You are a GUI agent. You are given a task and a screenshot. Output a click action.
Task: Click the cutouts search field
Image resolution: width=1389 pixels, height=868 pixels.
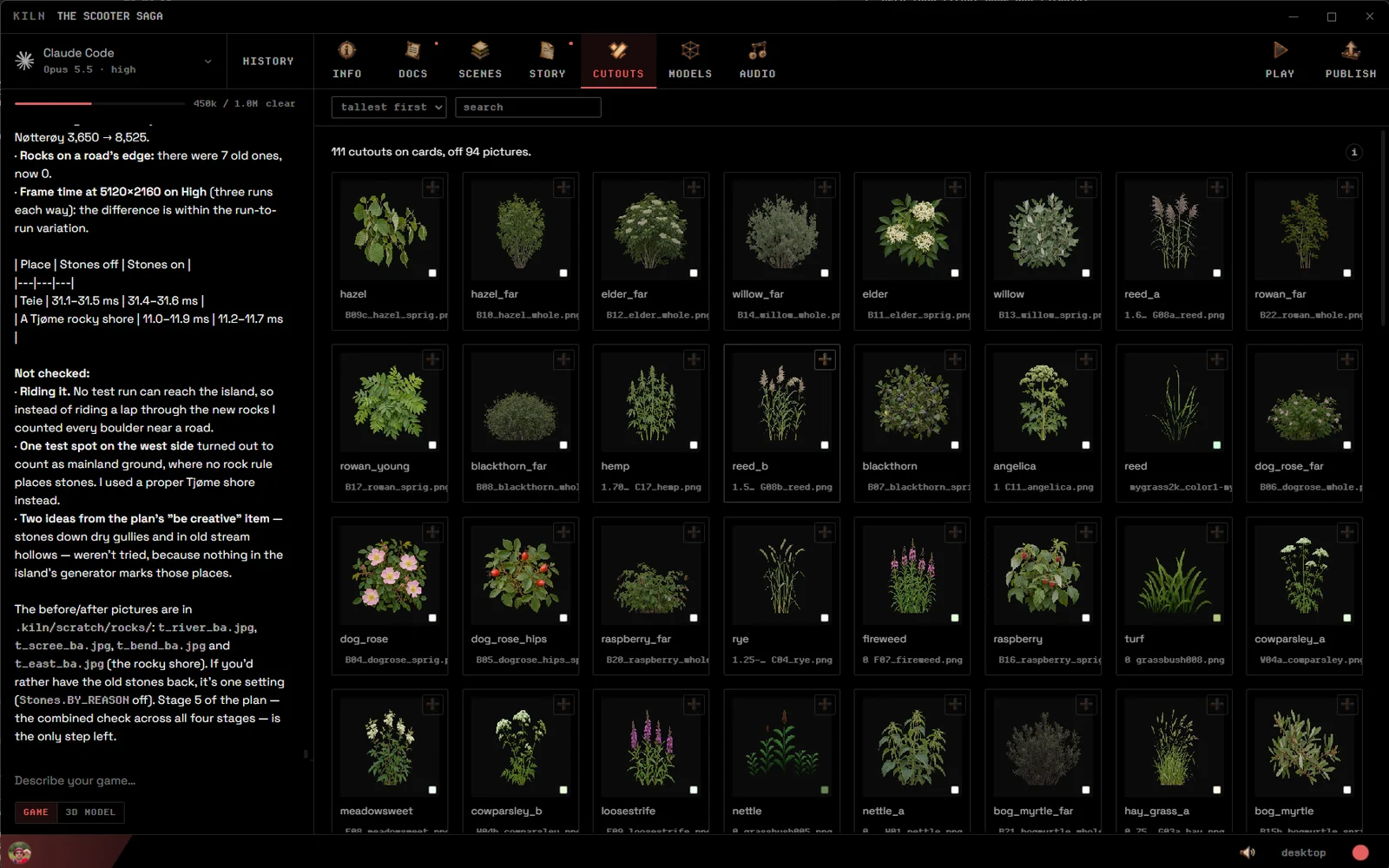tap(528, 107)
